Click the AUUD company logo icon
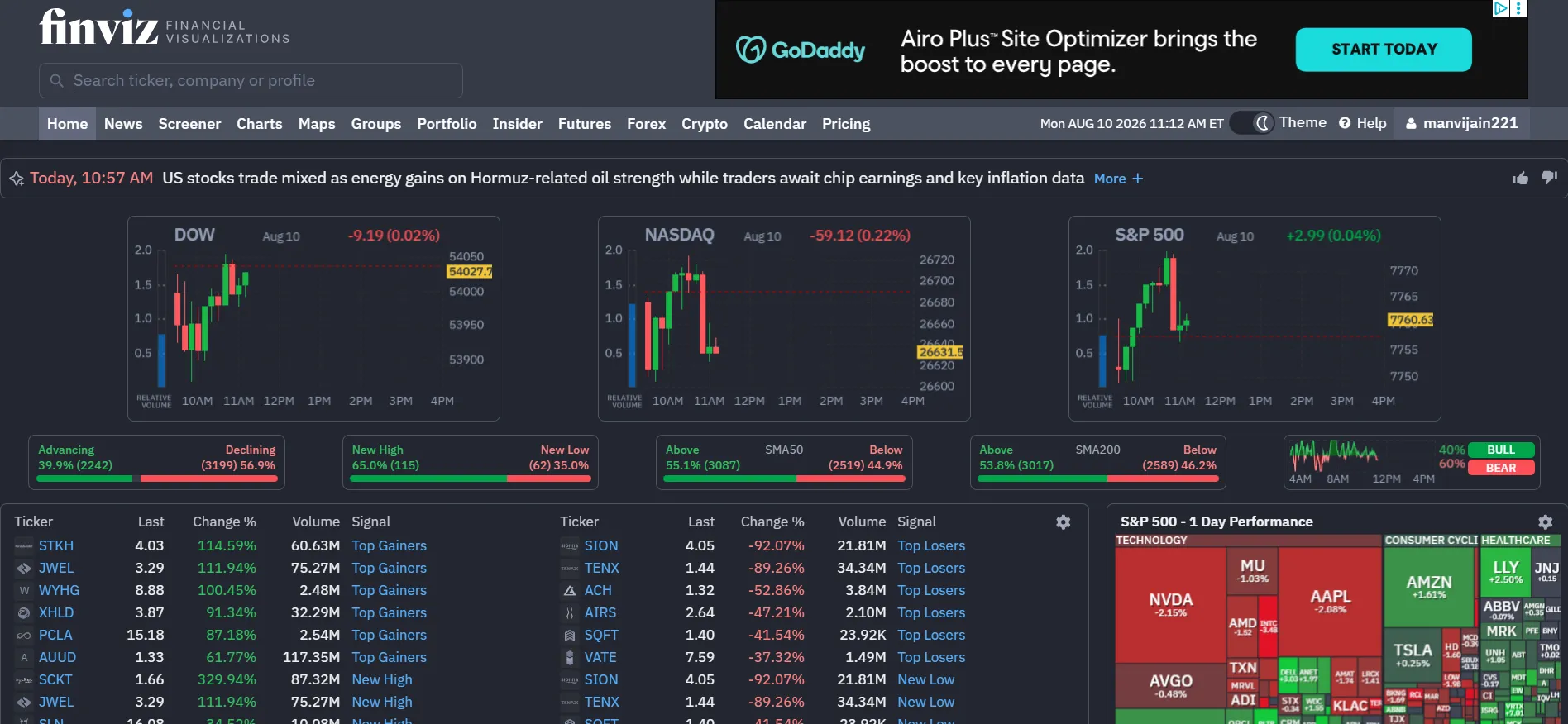The image size is (1568, 724). tap(24, 658)
